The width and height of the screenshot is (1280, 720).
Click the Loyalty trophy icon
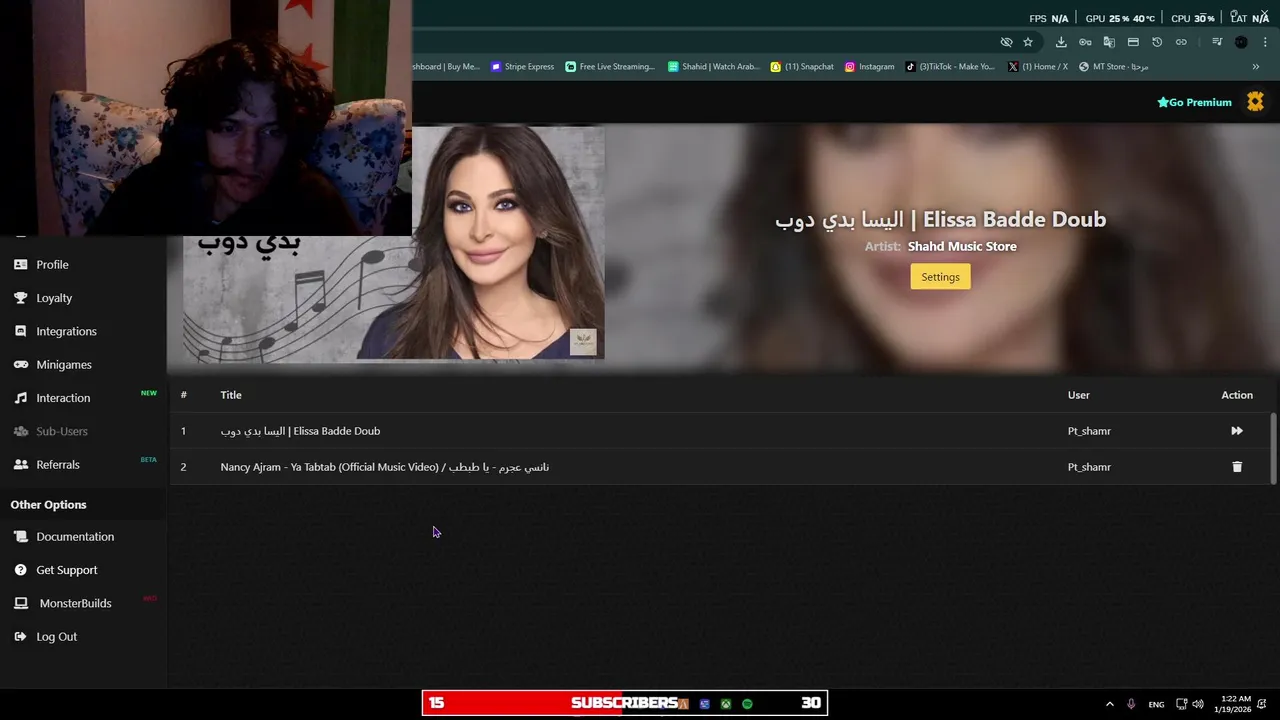tap(20, 298)
